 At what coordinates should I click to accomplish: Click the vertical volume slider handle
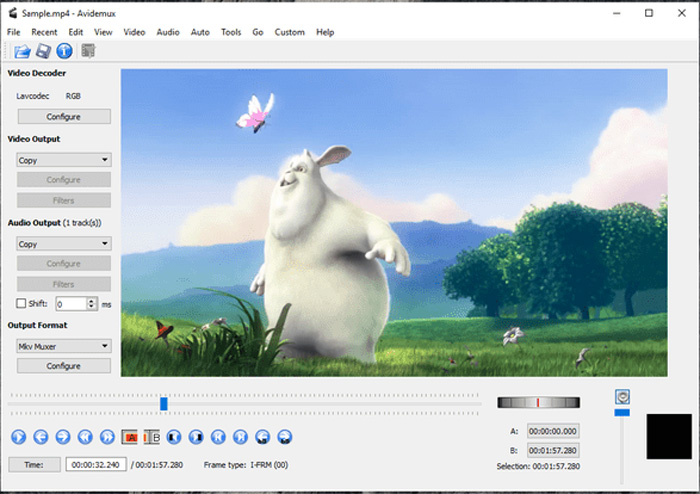point(622,412)
